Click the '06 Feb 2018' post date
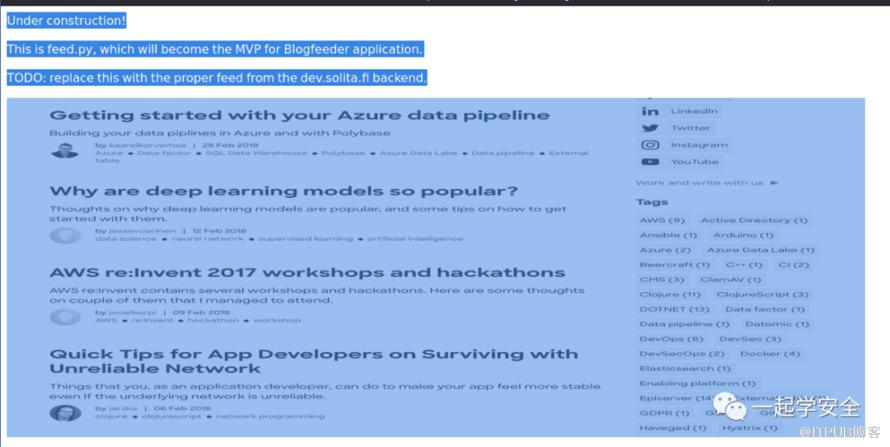The width and height of the screenshot is (890, 447). [182, 408]
